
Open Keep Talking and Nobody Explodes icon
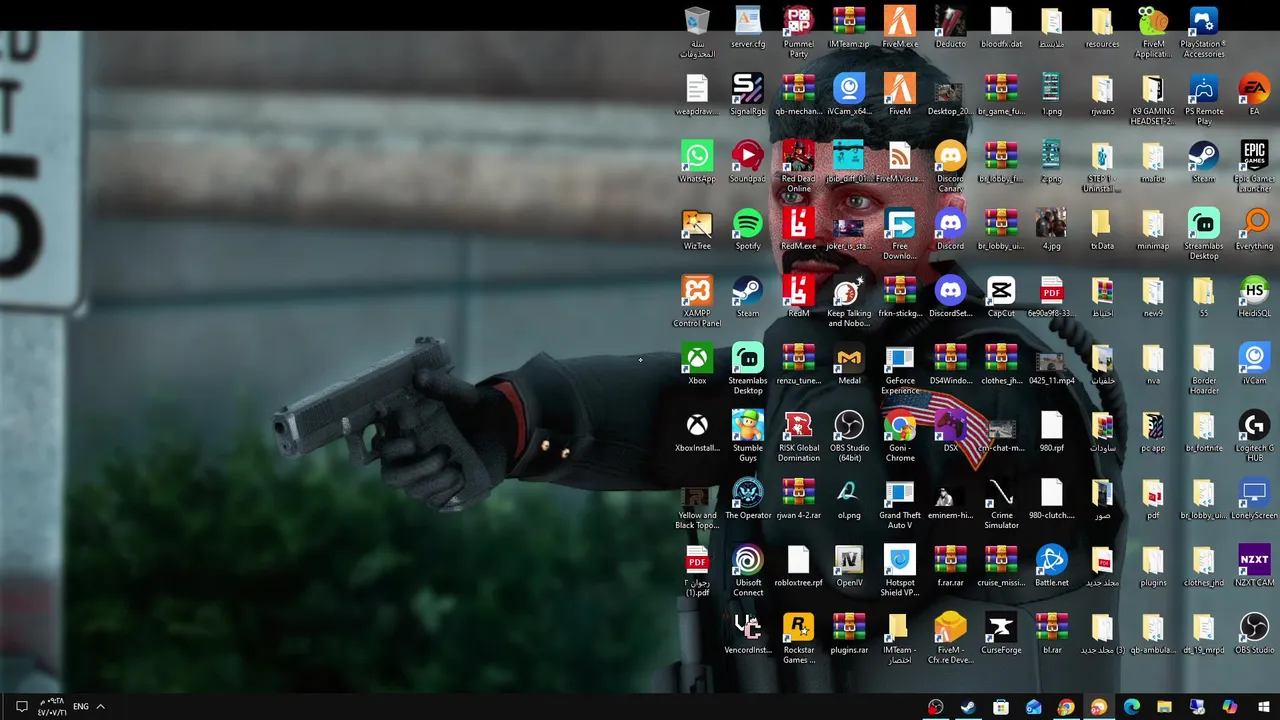click(x=849, y=301)
